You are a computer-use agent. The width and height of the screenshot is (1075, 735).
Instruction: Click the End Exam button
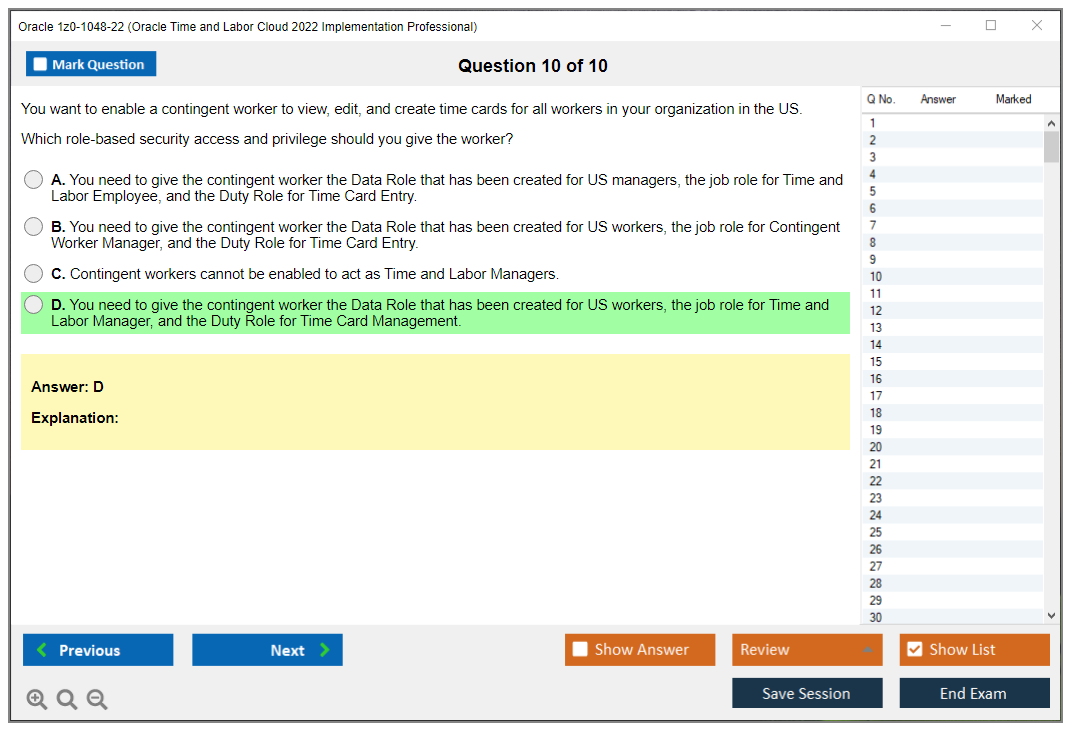point(974,692)
